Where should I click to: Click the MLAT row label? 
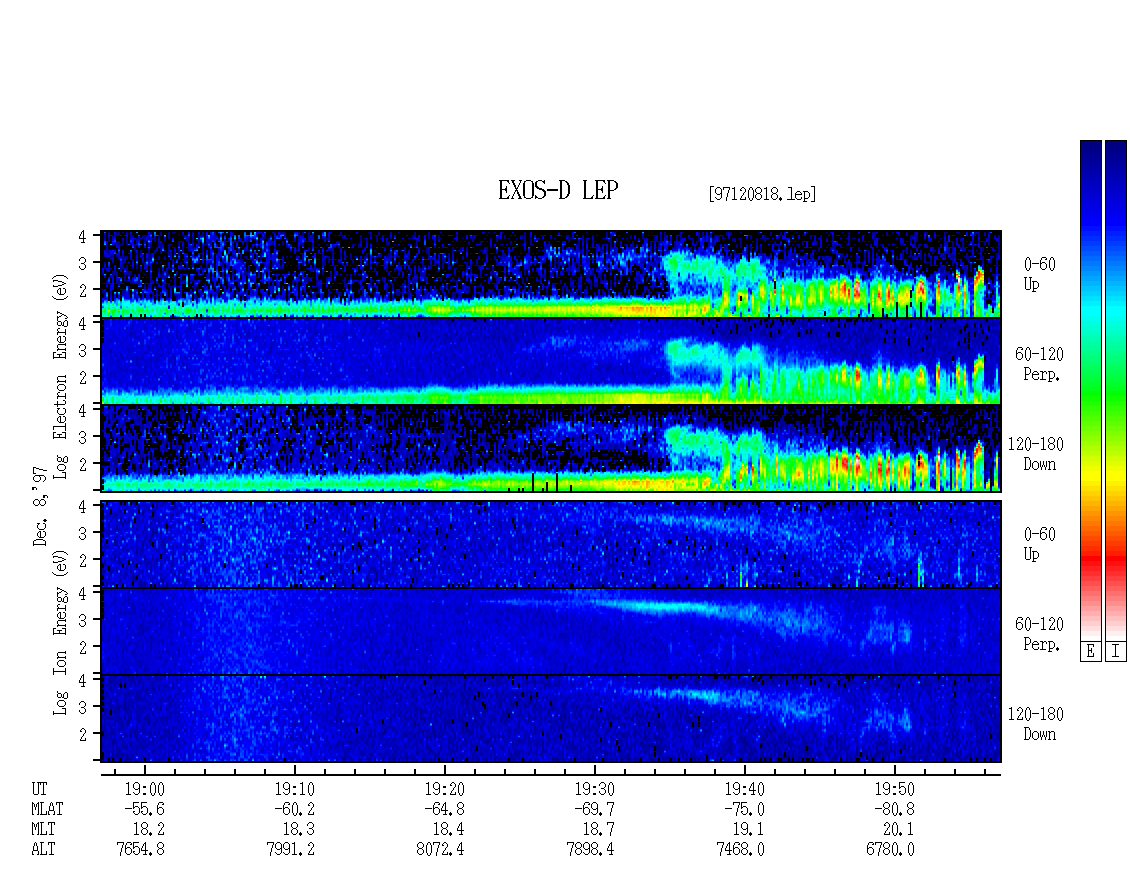tap(48, 809)
